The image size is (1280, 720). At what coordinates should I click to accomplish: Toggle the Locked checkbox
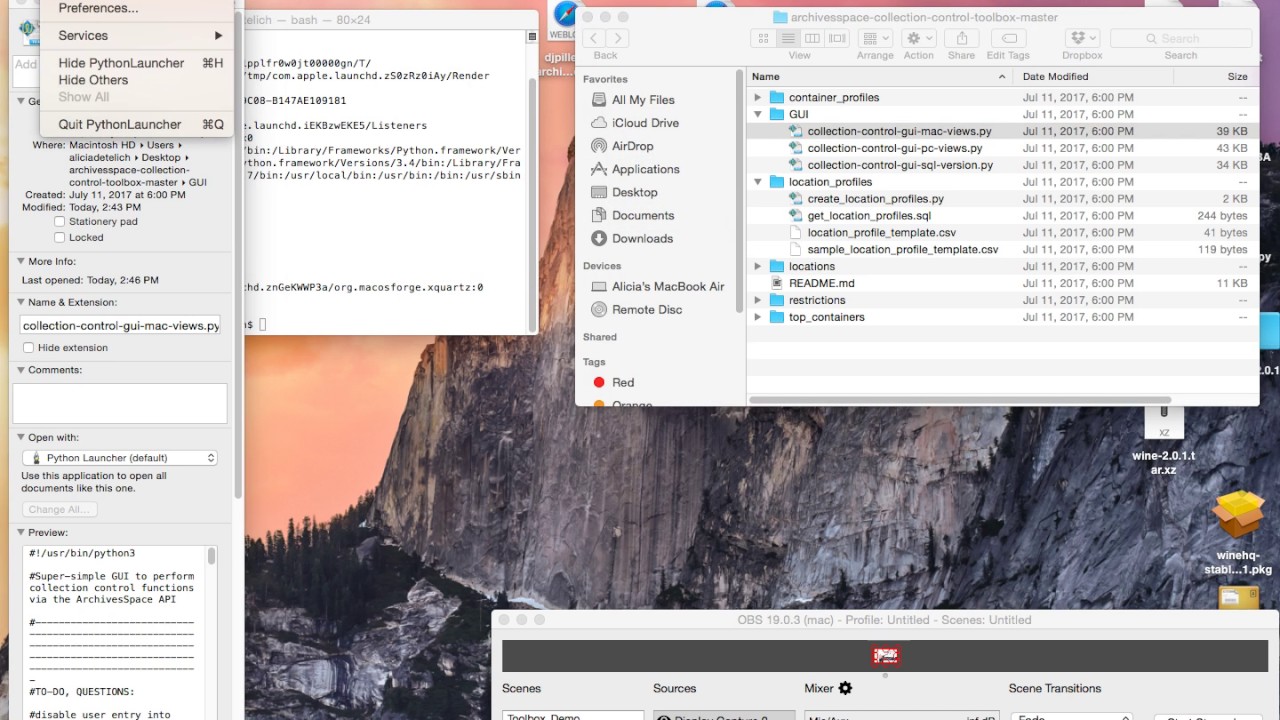point(60,238)
